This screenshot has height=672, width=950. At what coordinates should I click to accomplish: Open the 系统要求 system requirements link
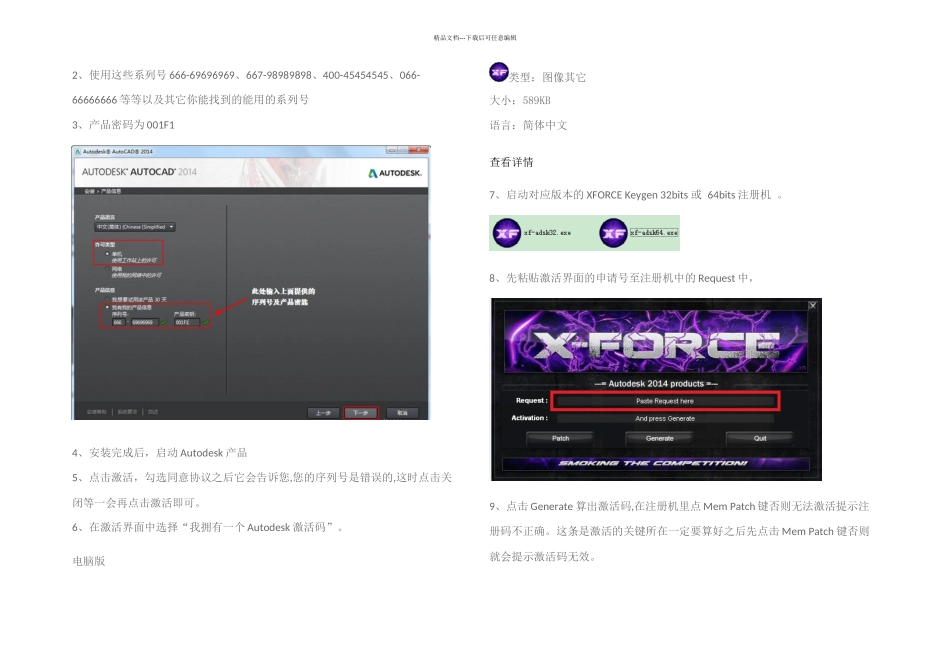(x=127, y=412)
